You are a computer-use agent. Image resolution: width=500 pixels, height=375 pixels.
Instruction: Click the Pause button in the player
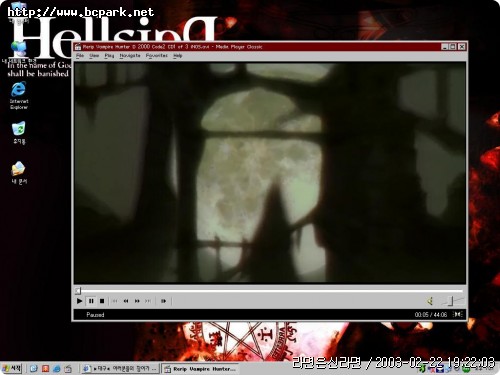coord(91,301)
